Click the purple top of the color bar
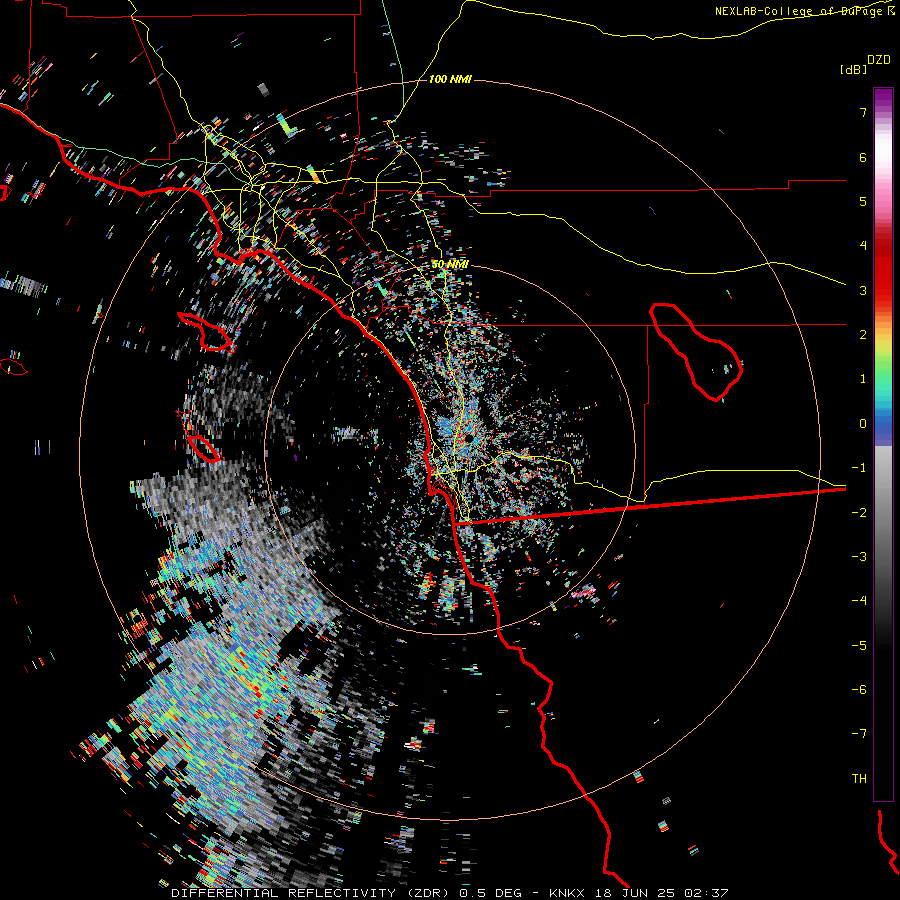The width and height of the screenshot is (900, 900). pyautogui.click(x=883, y=98)
